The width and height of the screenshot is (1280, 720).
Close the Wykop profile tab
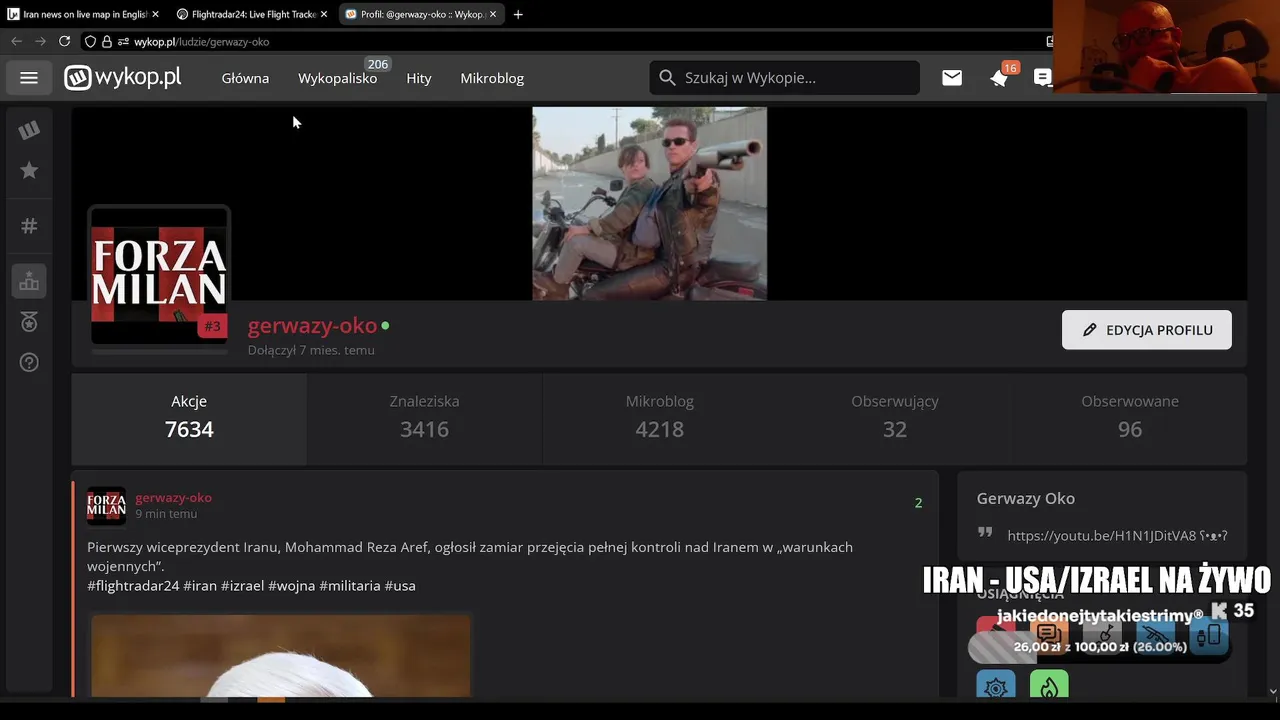pos(492,14)
